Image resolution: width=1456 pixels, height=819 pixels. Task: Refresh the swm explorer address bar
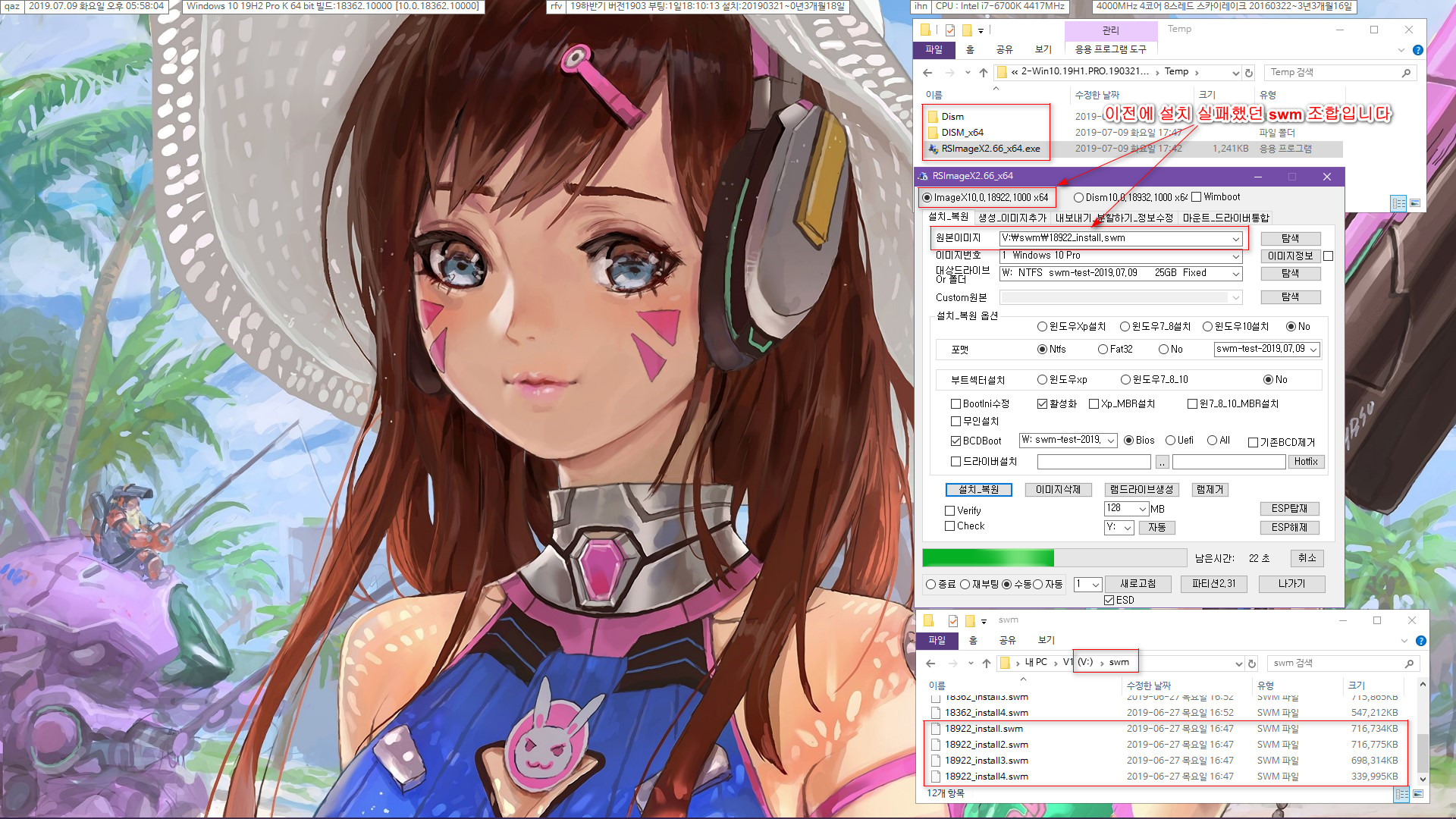[1252, 664]
